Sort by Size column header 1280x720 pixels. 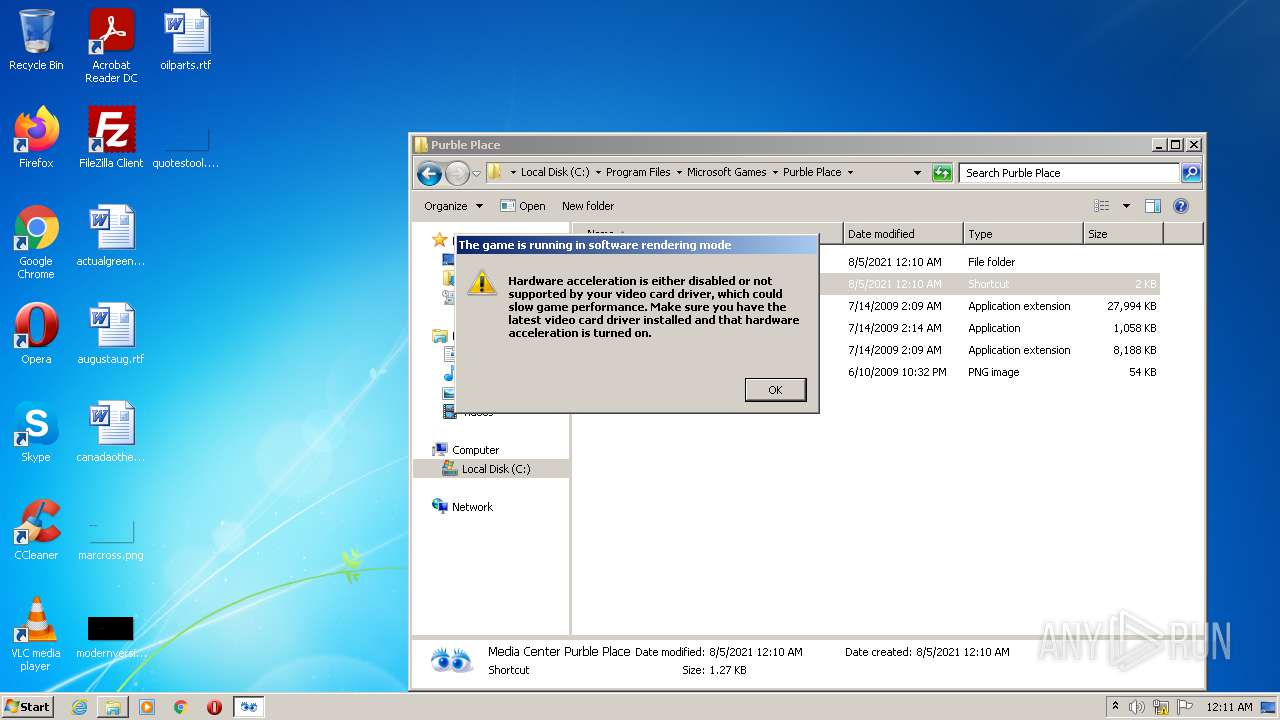coord(1123,234)
